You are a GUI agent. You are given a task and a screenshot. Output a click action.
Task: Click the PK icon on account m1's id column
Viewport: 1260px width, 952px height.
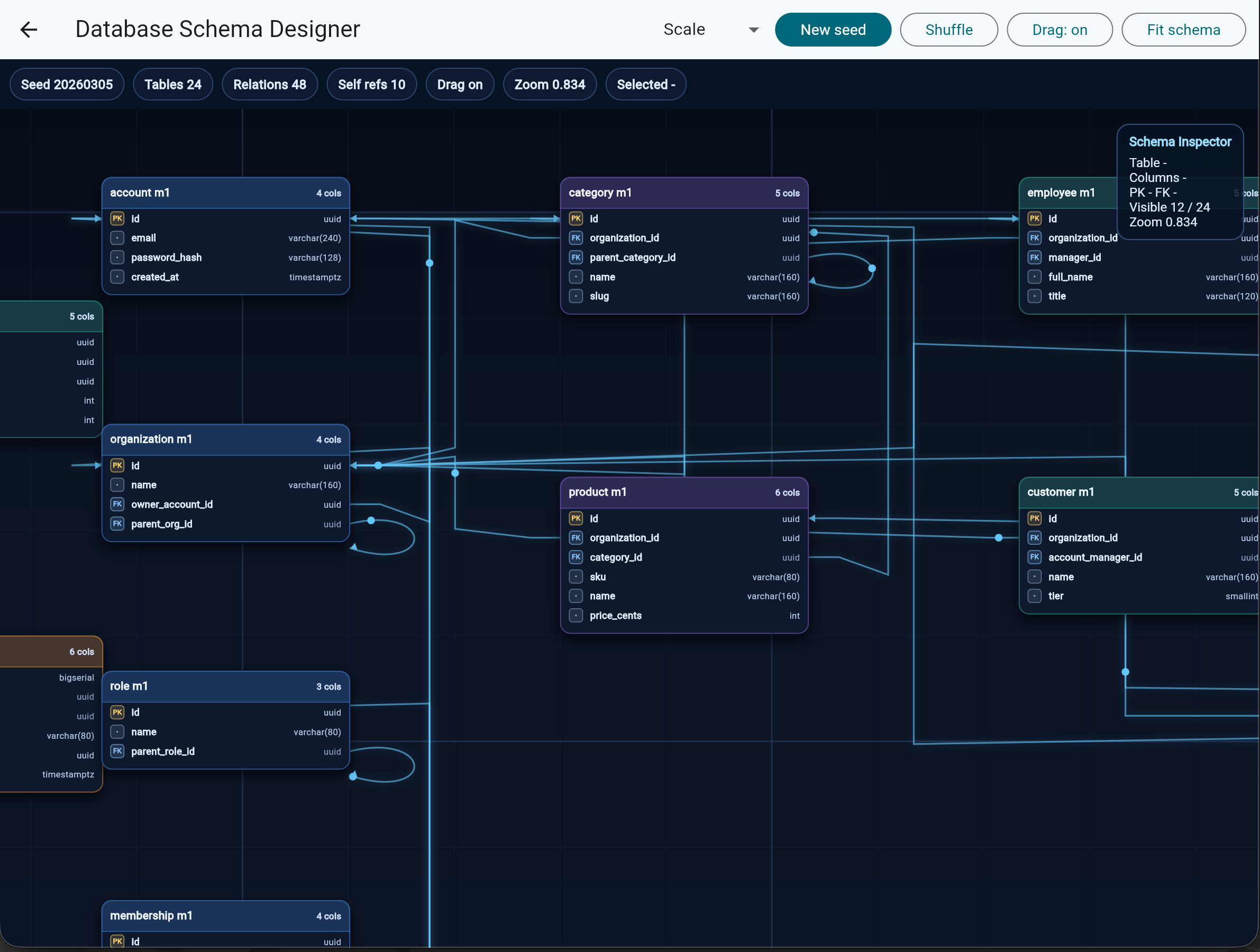pos(117,218)
